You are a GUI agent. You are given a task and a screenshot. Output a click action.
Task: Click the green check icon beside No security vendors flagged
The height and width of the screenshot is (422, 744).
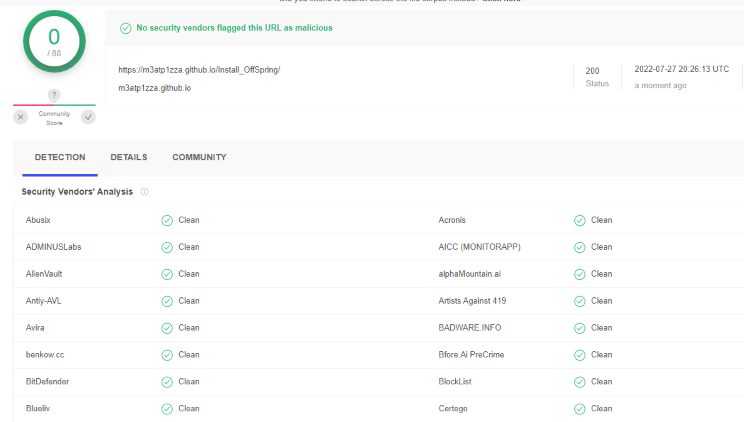click(125, 28)
